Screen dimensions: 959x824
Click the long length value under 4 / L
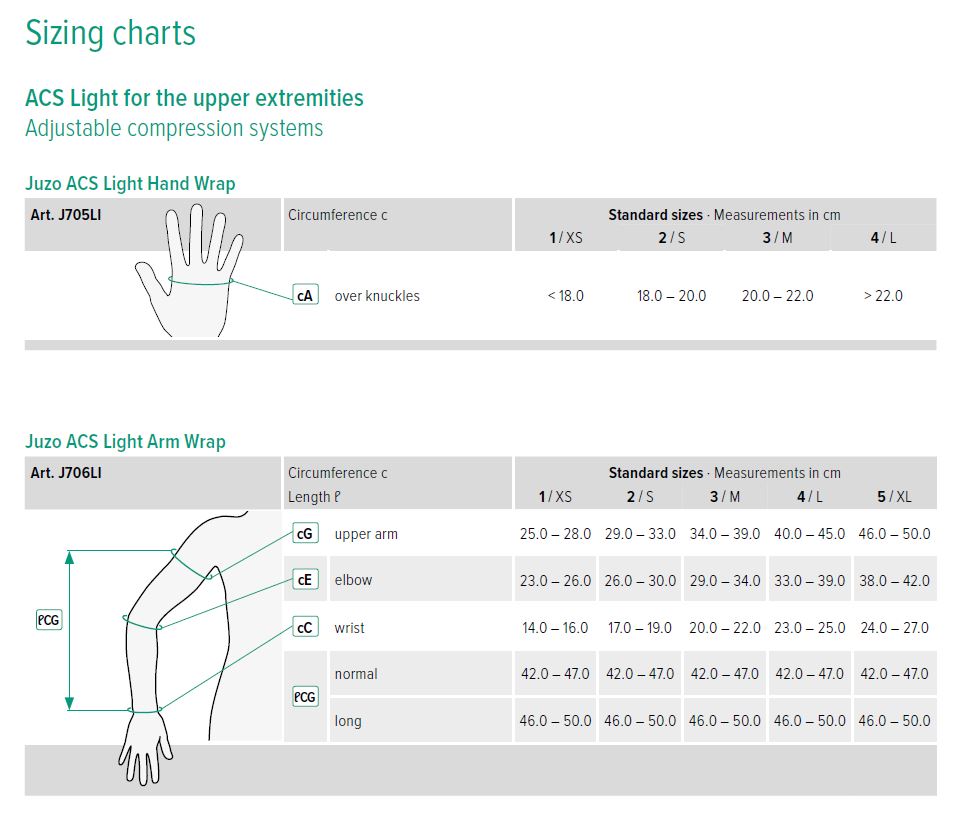(810, 721)
